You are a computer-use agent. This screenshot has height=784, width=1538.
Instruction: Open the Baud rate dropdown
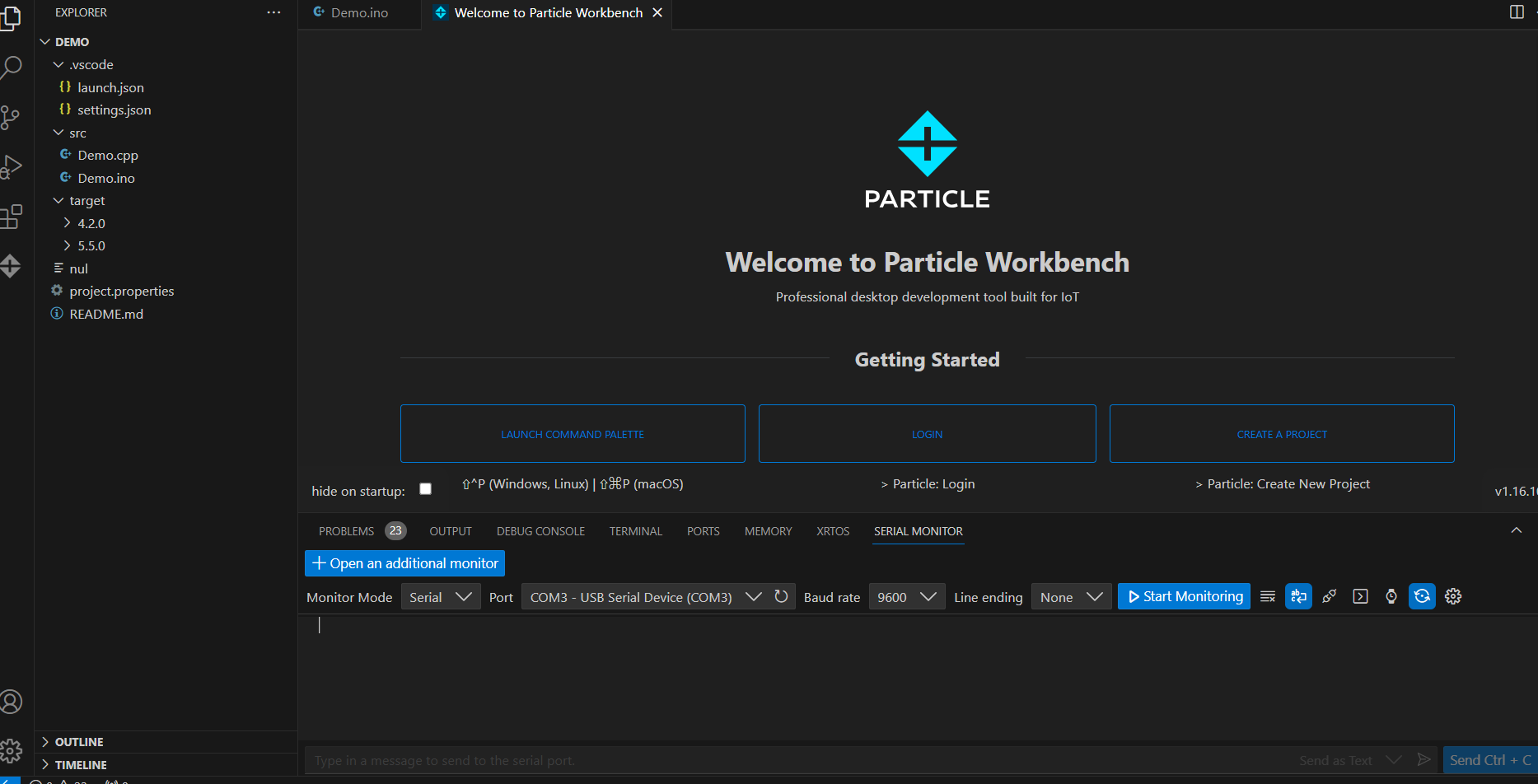[x=906, y=596]
